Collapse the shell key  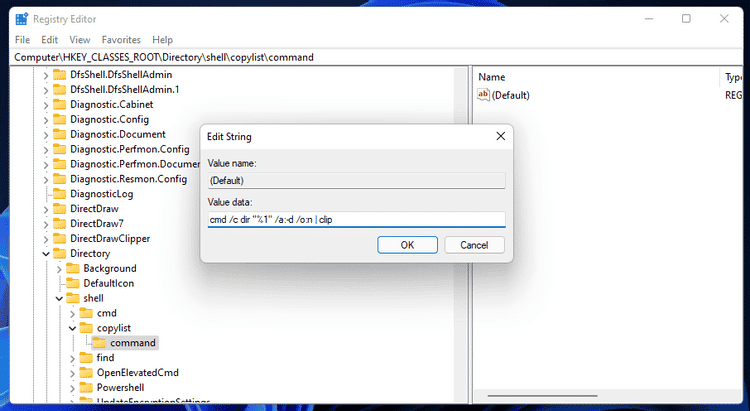click(59, 299)
